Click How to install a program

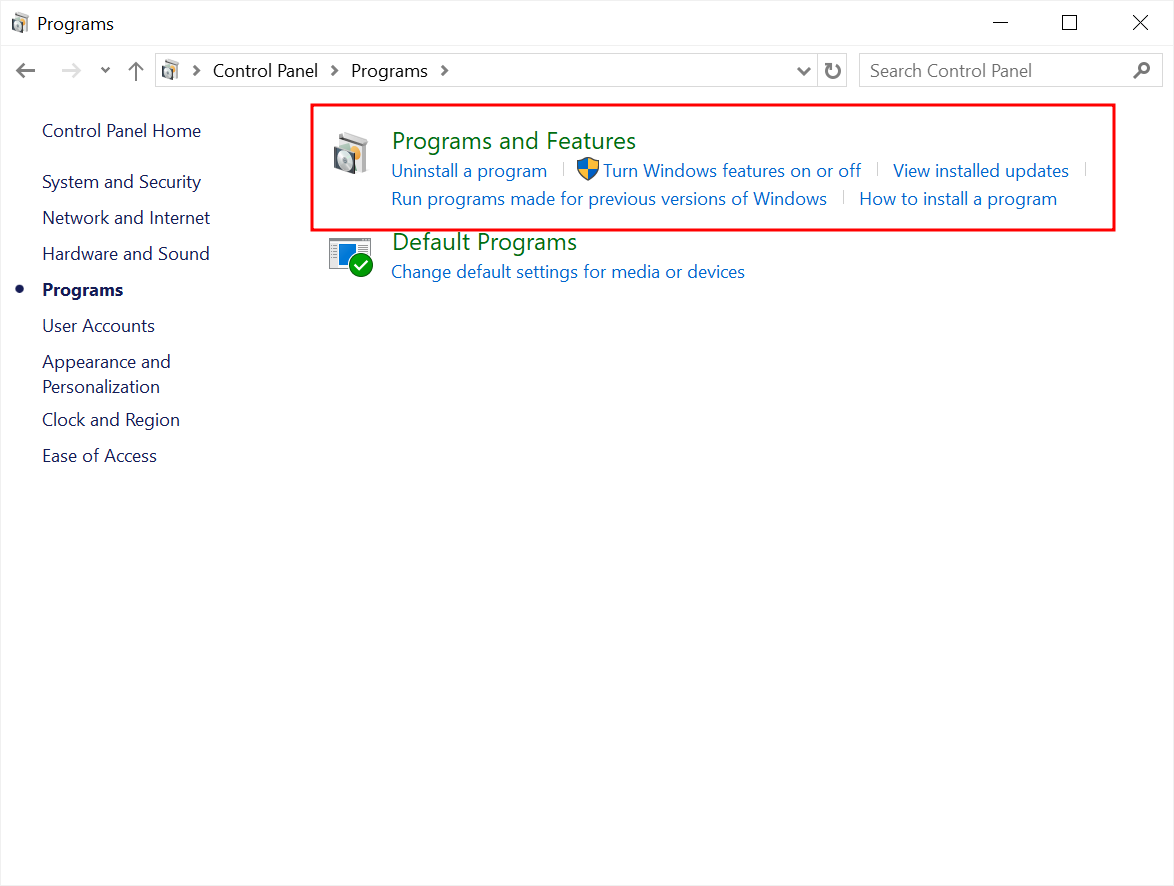[x=958, y=199]
